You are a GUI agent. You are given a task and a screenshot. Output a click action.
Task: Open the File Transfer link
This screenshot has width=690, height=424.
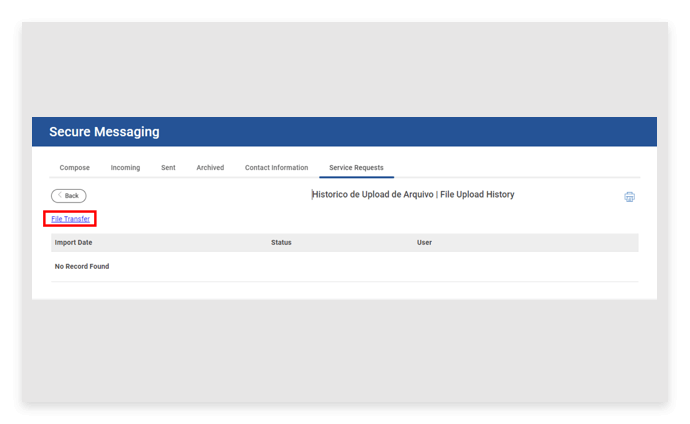click(x=70, y=218)
